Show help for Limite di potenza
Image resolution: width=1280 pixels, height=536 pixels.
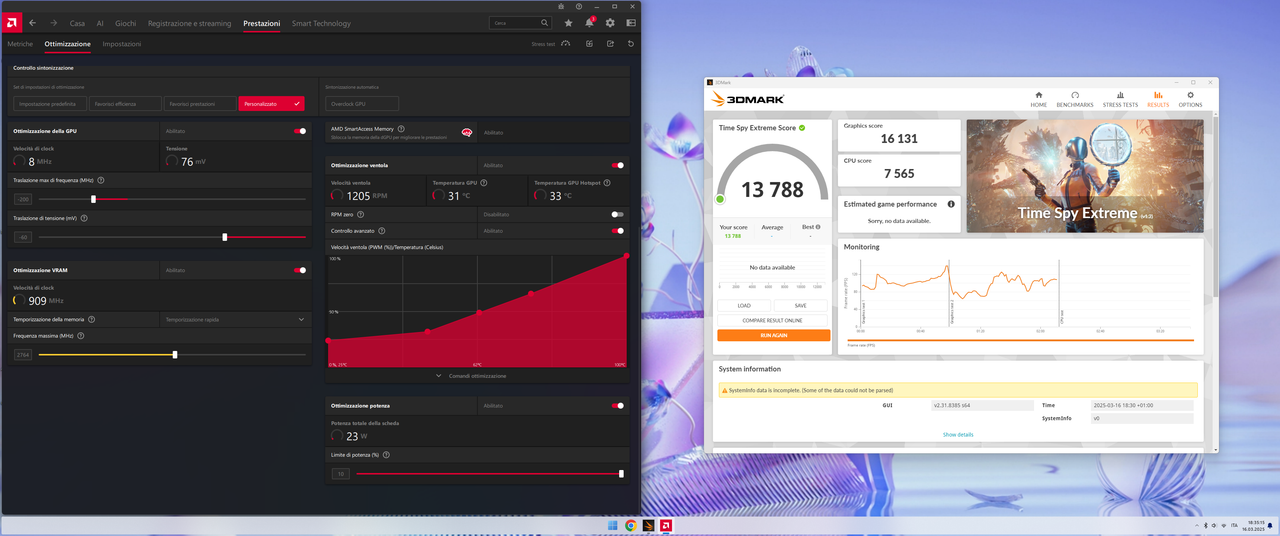(x=386, y=455)
